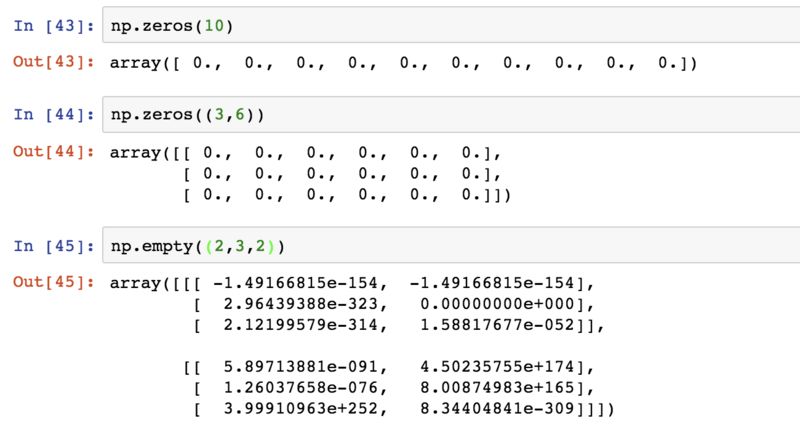Click the Out[43] array of ten zeros
This screenshot has width=800, height=432.
403,63
